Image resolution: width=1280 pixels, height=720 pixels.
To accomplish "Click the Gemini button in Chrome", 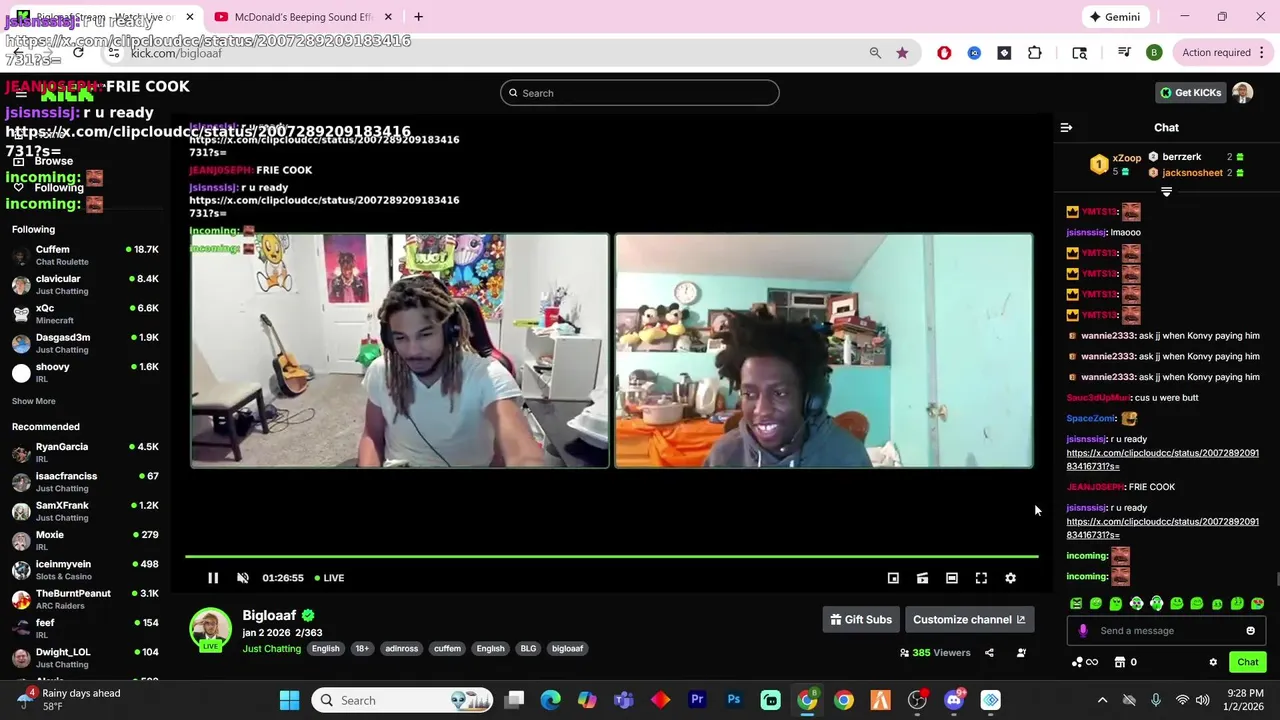I will (x=1115, y=17).
